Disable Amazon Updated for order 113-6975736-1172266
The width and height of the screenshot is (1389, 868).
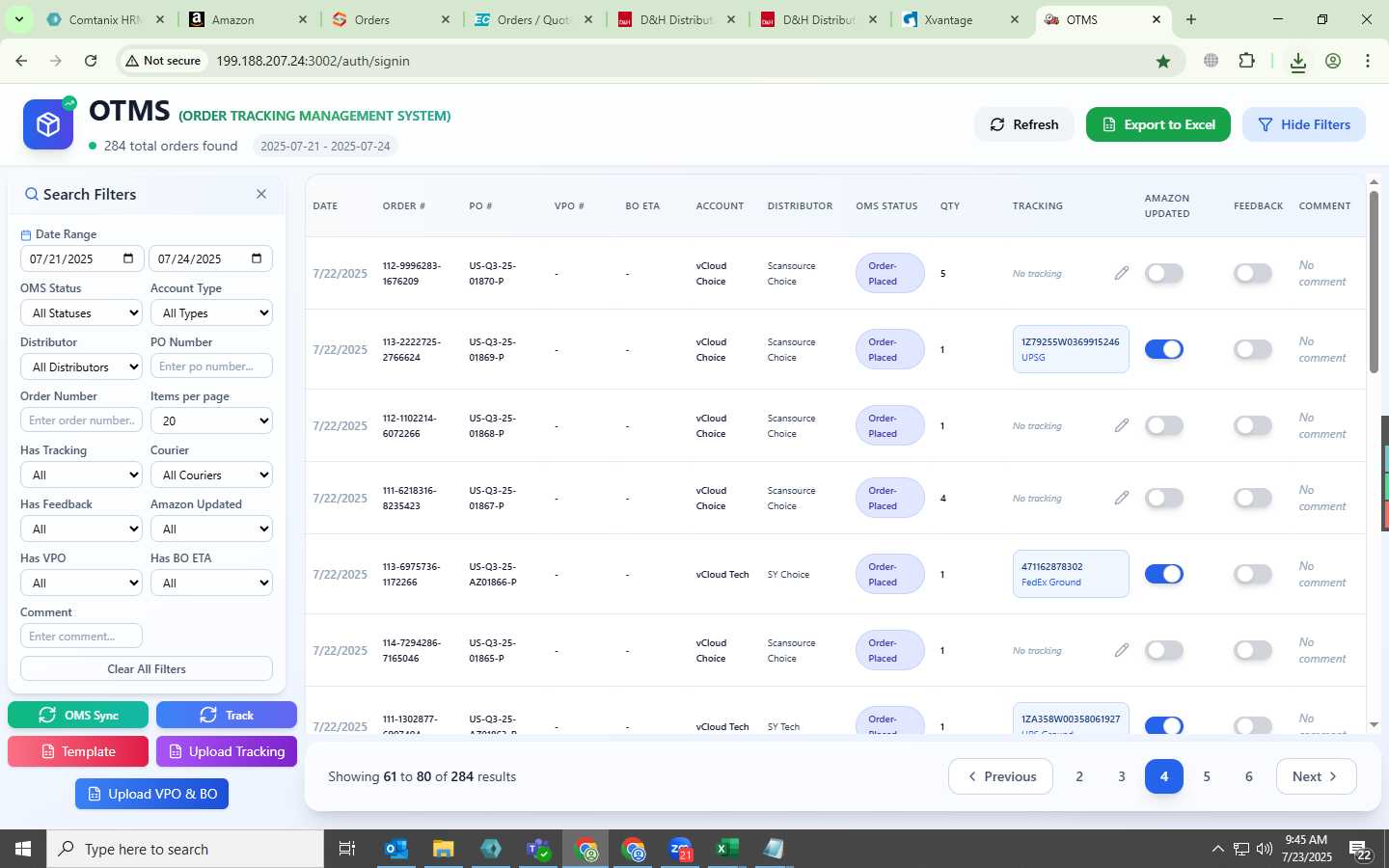1163,574
